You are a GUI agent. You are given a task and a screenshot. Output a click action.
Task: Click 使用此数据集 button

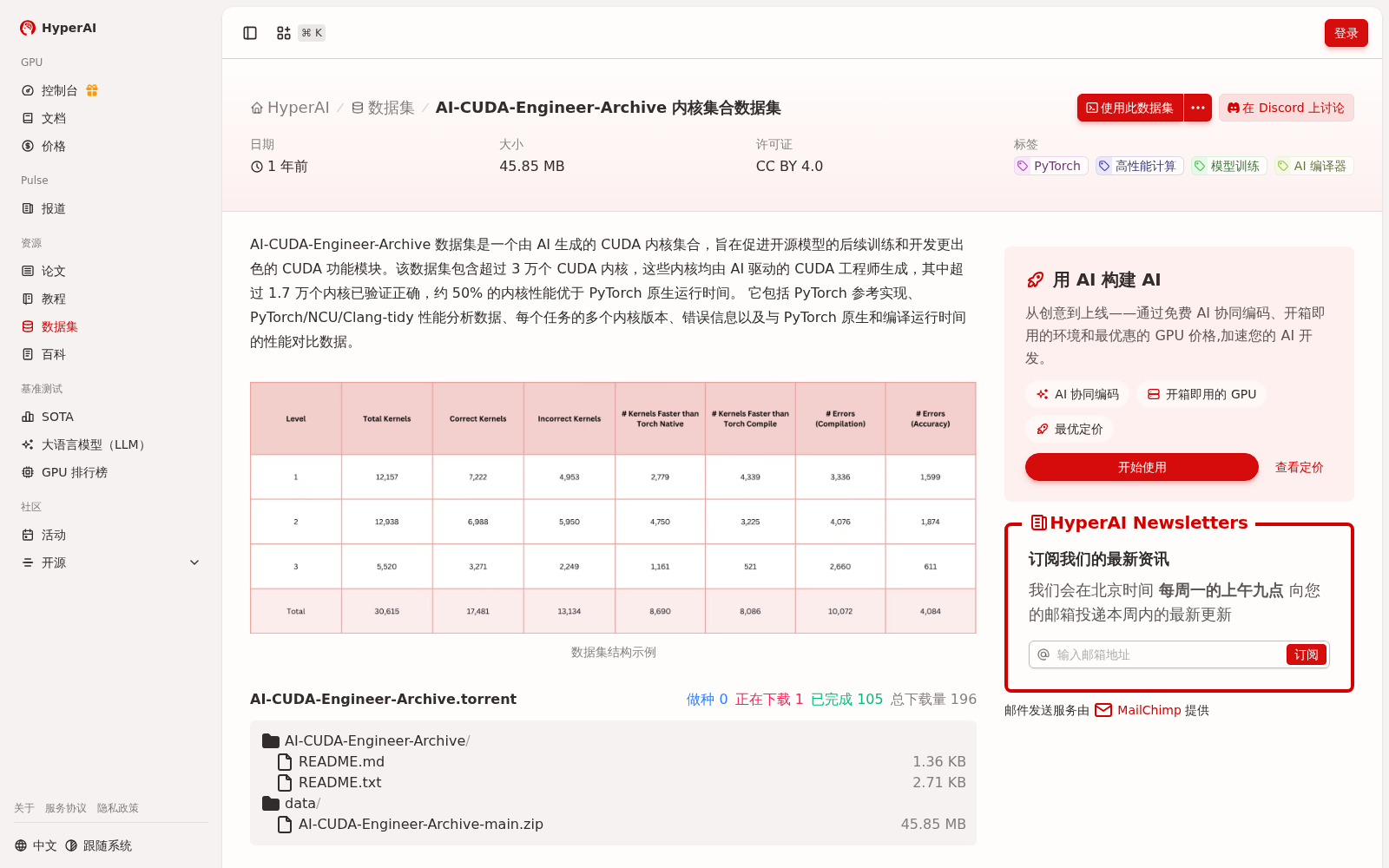[x=1130, y=108]
